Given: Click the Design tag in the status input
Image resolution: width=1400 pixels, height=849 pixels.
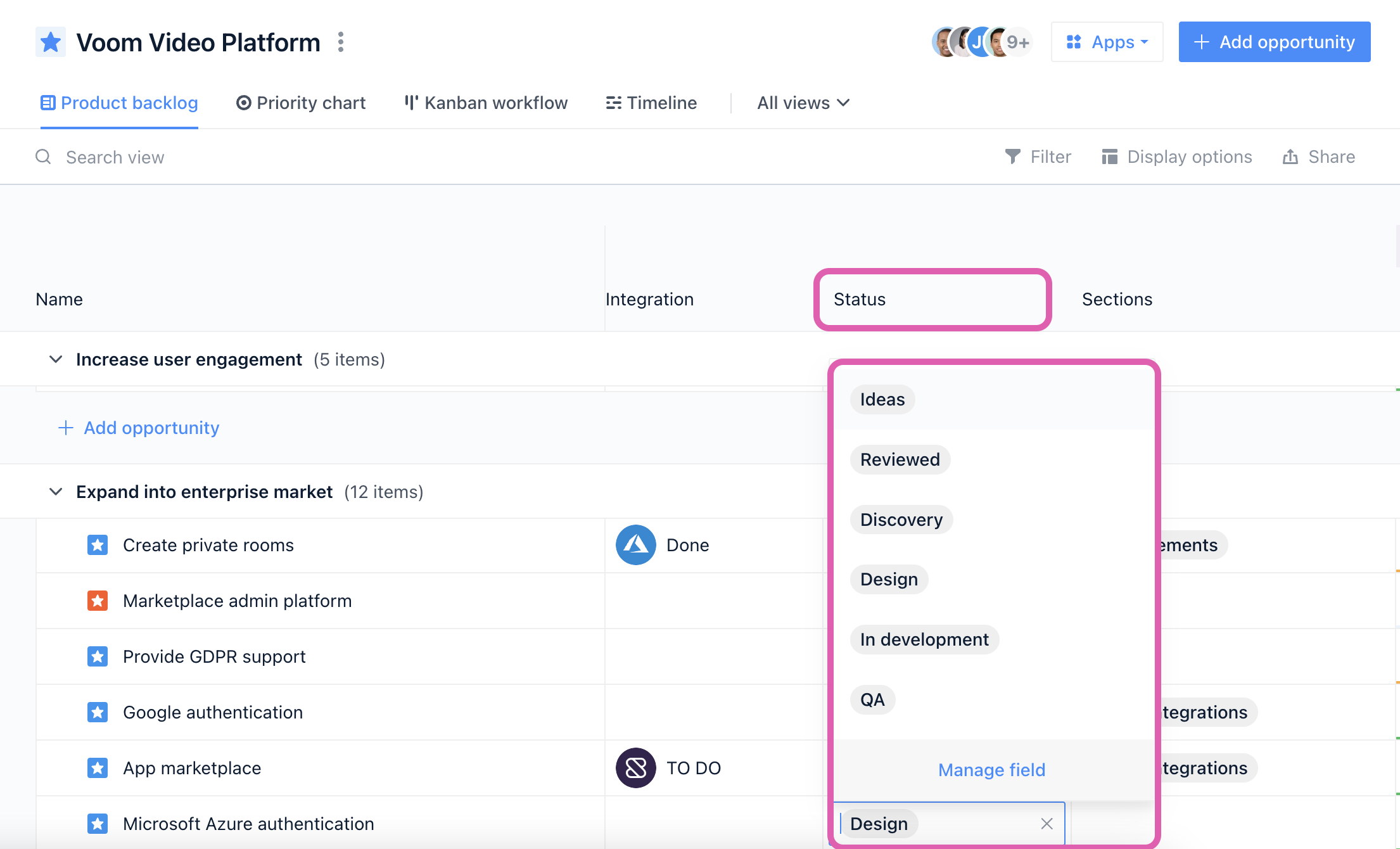Looking at the screenshot, I should [x=879, y=824].
